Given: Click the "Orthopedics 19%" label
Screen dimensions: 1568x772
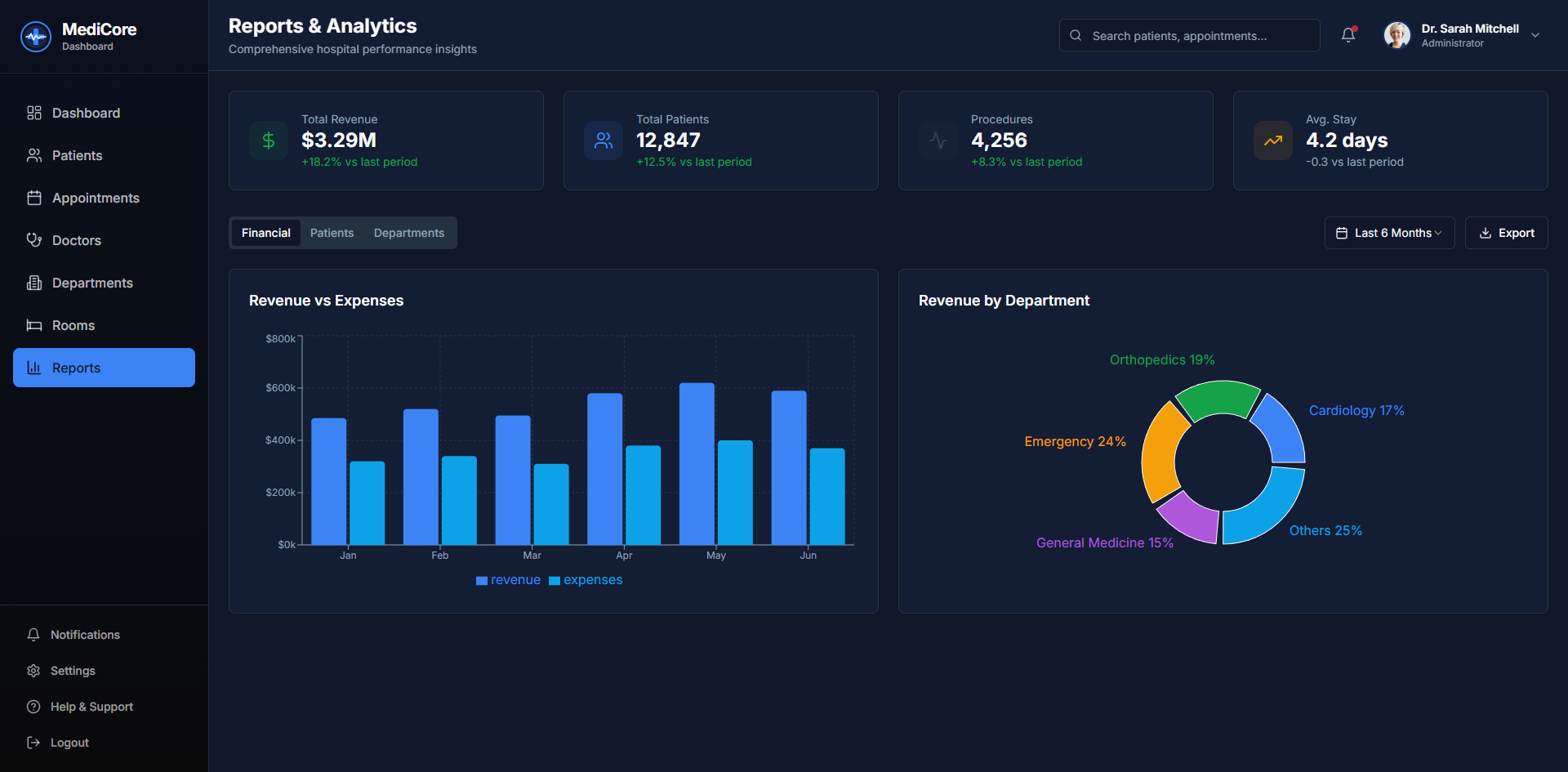Looking at the screenshot, I should [x=1162, y=359].
